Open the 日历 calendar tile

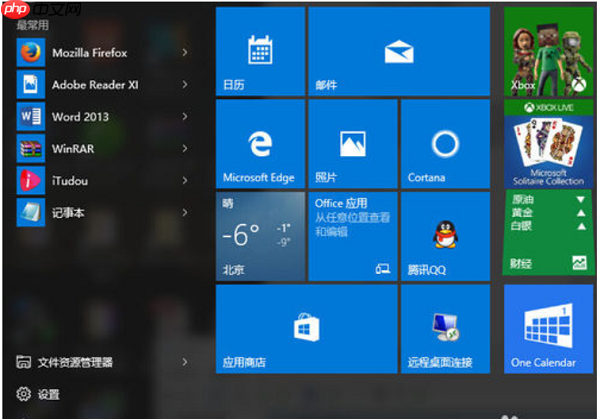click(x=260, y=51)
